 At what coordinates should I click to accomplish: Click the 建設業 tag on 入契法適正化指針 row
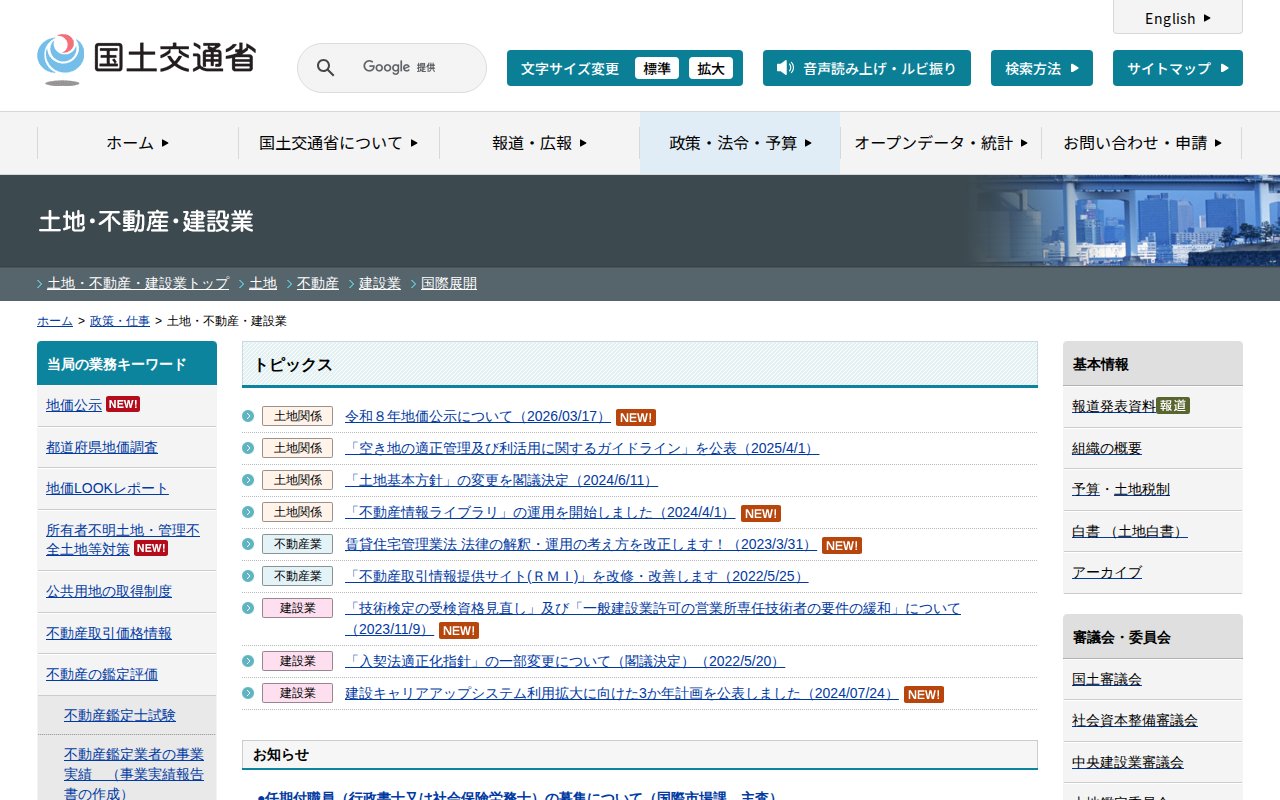tap(297, 661)
